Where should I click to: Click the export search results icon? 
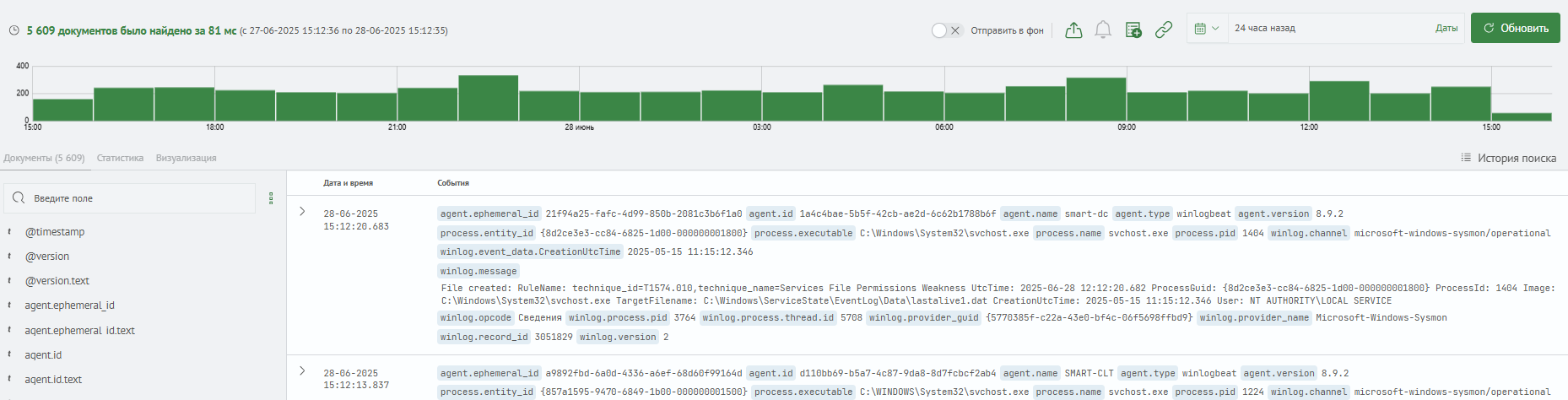[x=1073, y=30]
